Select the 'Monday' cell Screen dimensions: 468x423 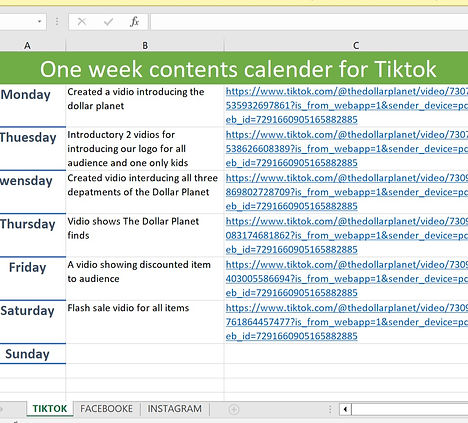pos(33,105)
